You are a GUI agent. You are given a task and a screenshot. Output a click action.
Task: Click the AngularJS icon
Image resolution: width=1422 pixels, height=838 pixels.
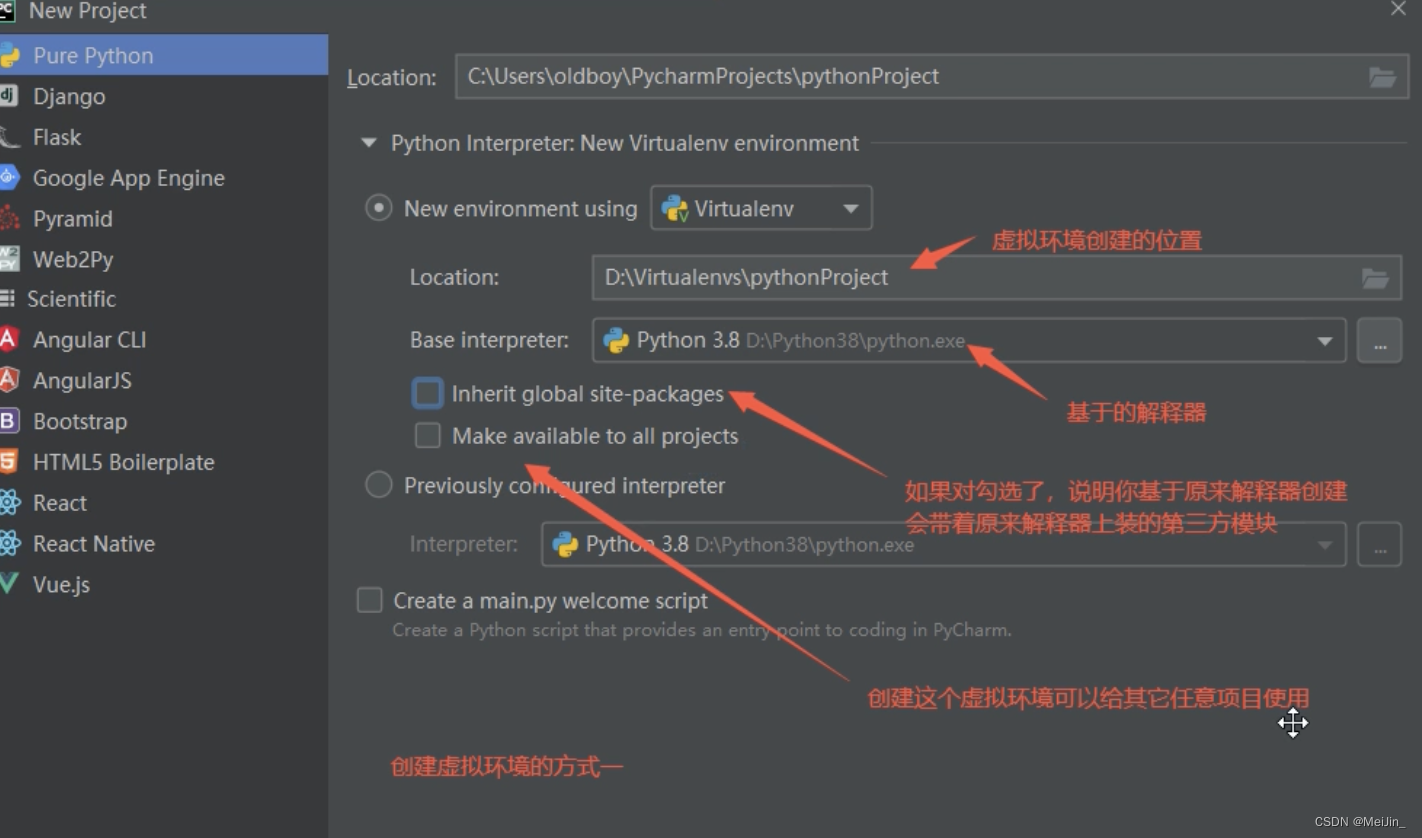pyautogui.click(x=8, y=380)
